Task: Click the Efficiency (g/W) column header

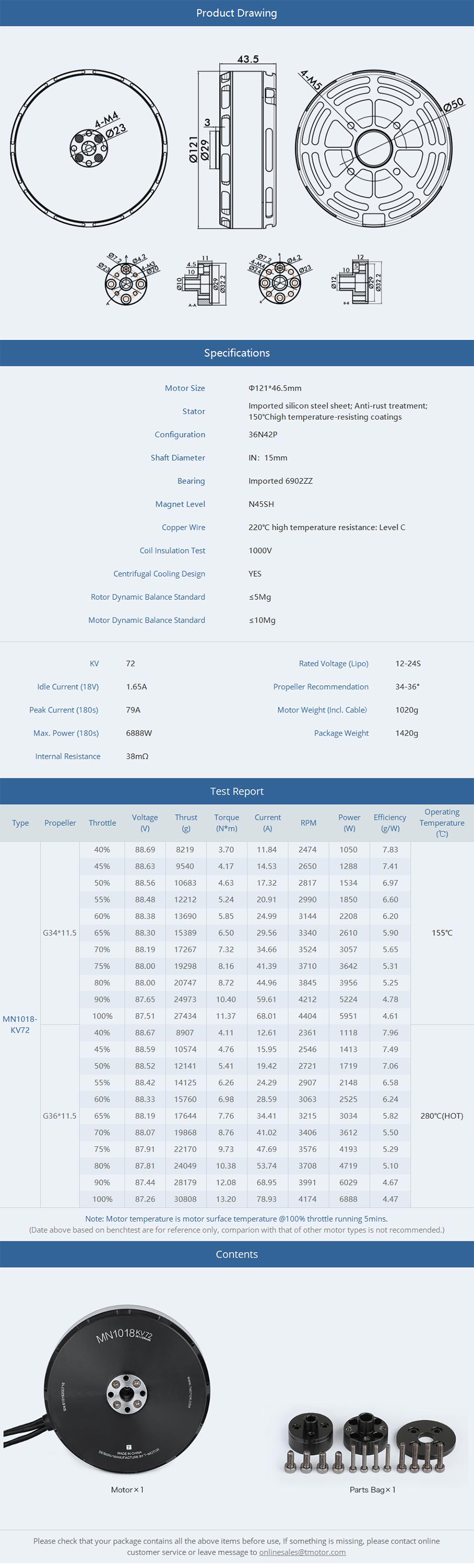Action: click(x=389, y=823)
